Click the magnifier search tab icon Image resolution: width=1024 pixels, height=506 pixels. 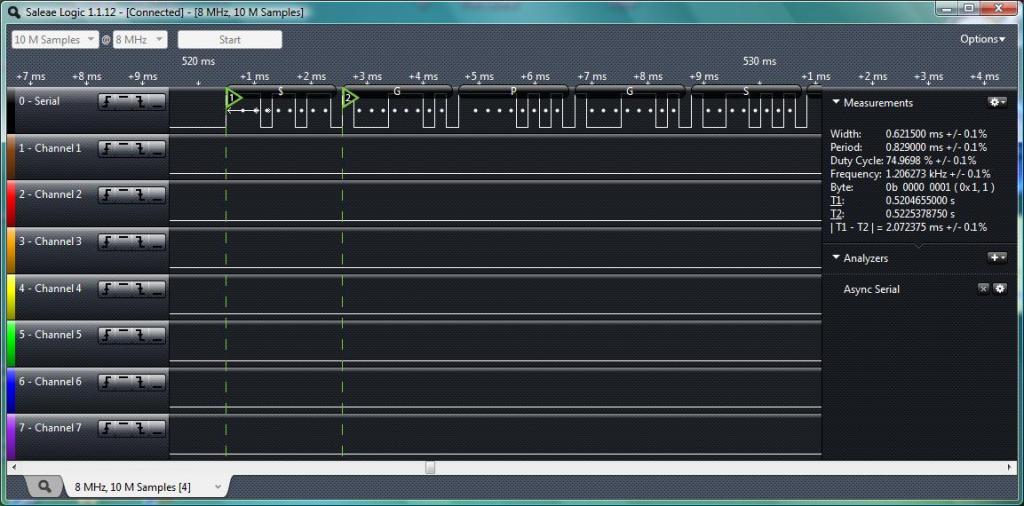(45, 487)
